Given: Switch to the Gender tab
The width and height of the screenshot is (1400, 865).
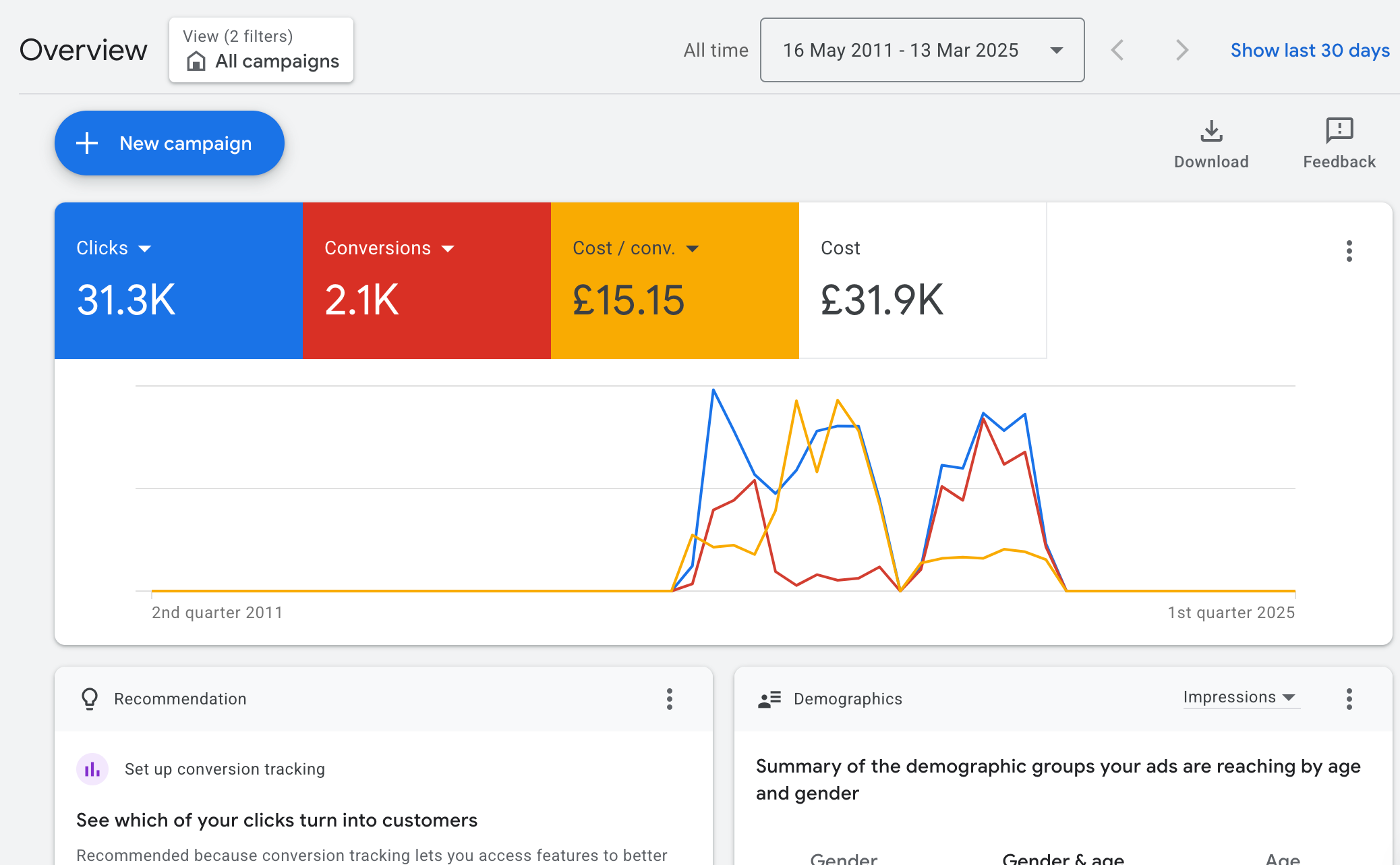Looking at the screenshot, I should [x=843, y=858].
